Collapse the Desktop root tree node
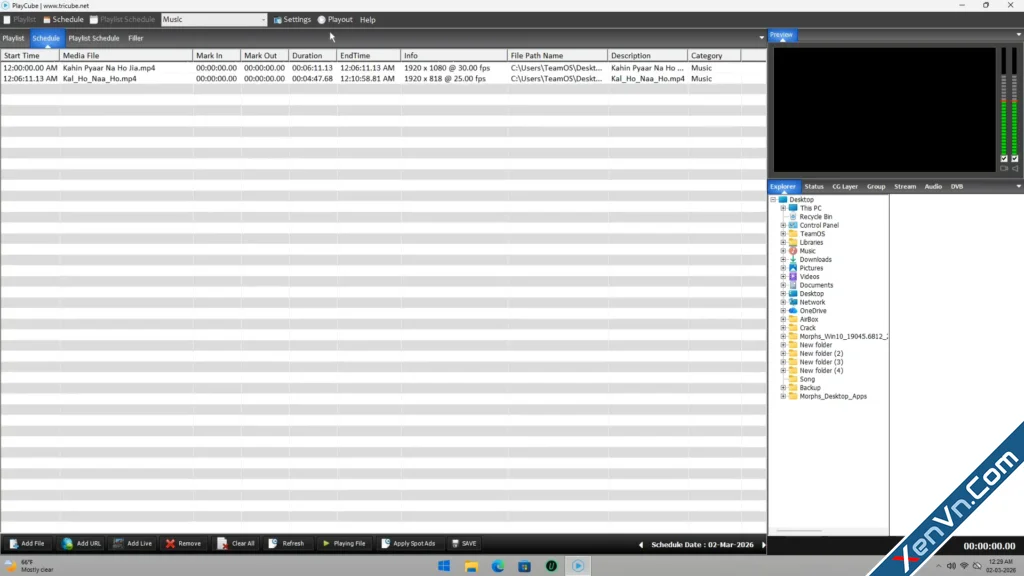This screenshot has width=1024, height=576. coord(773,200)
